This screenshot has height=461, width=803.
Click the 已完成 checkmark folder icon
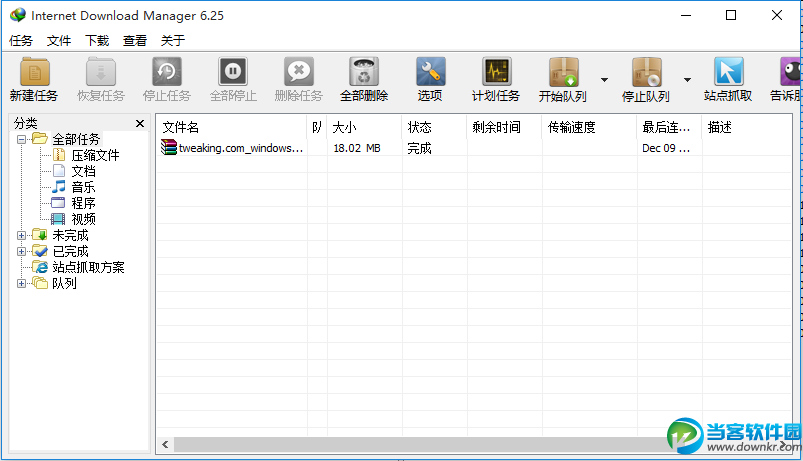[40, 250]
